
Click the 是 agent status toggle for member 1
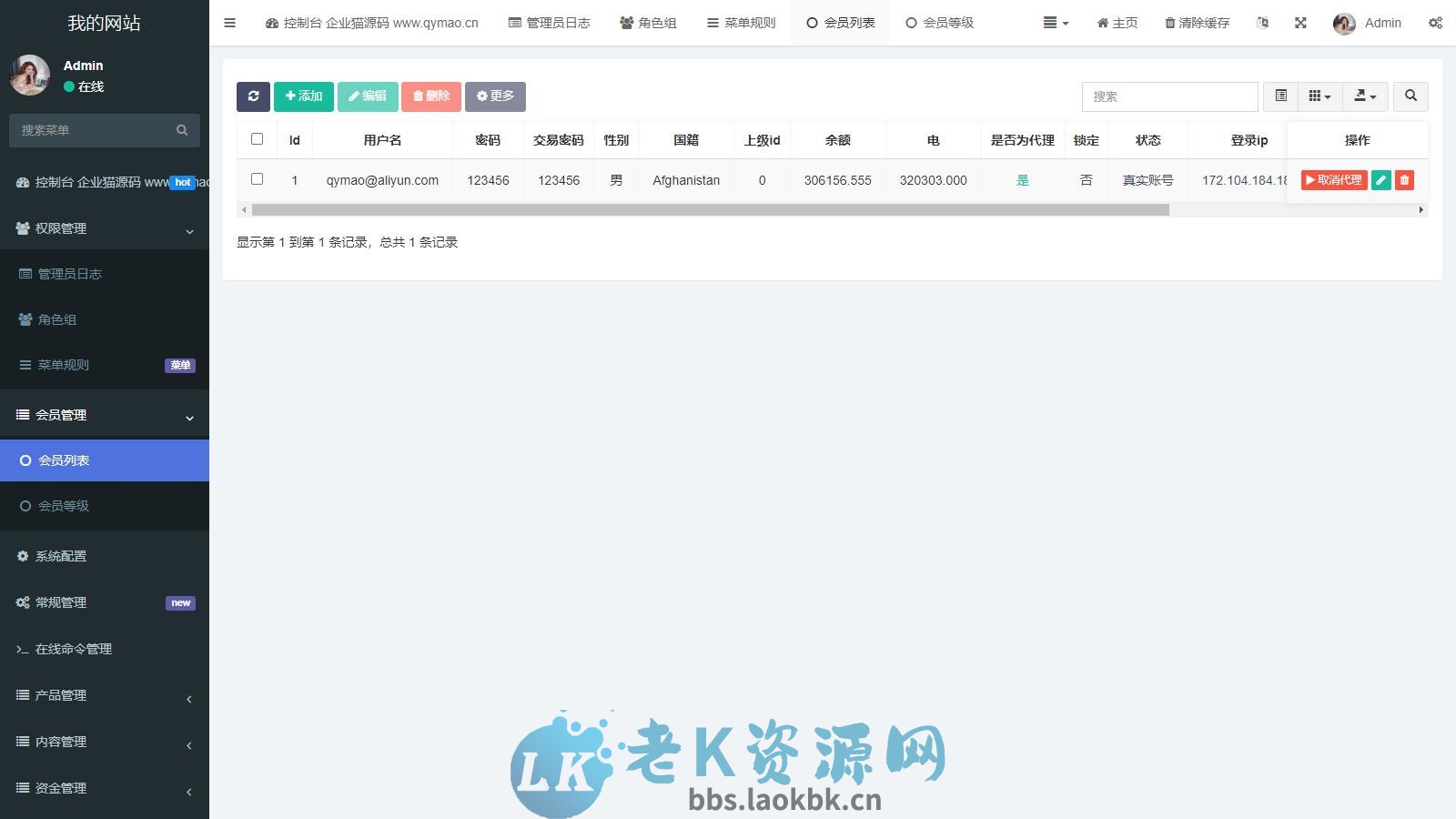coord(1022,180)
